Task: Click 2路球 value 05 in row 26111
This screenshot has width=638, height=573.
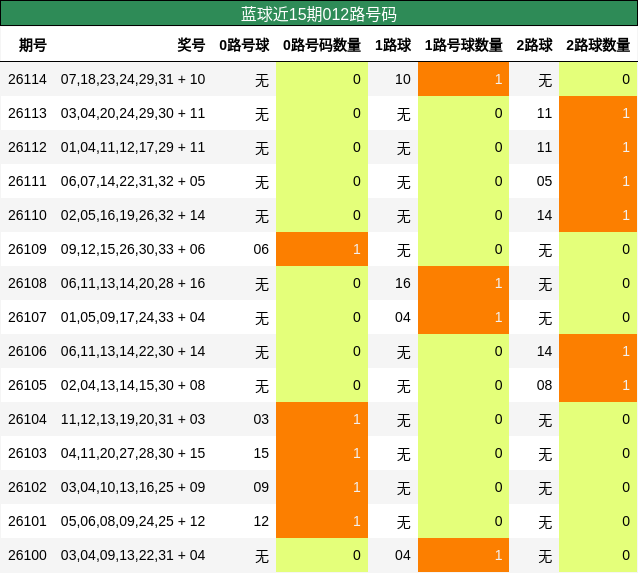Action: coord(544,181)
